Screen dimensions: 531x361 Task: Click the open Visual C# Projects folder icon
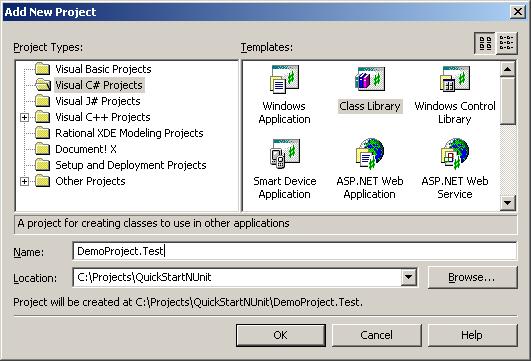[43, 85]
